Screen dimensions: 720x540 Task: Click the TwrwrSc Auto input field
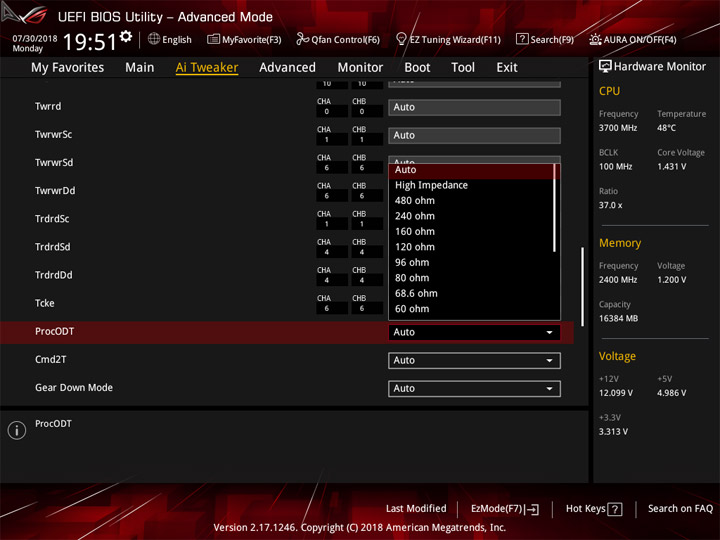[x=474, y=135]
